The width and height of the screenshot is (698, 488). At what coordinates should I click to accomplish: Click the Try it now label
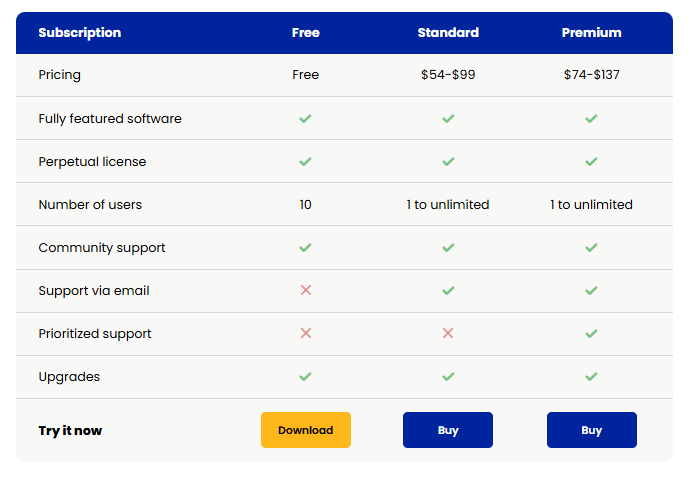point(70,430)
